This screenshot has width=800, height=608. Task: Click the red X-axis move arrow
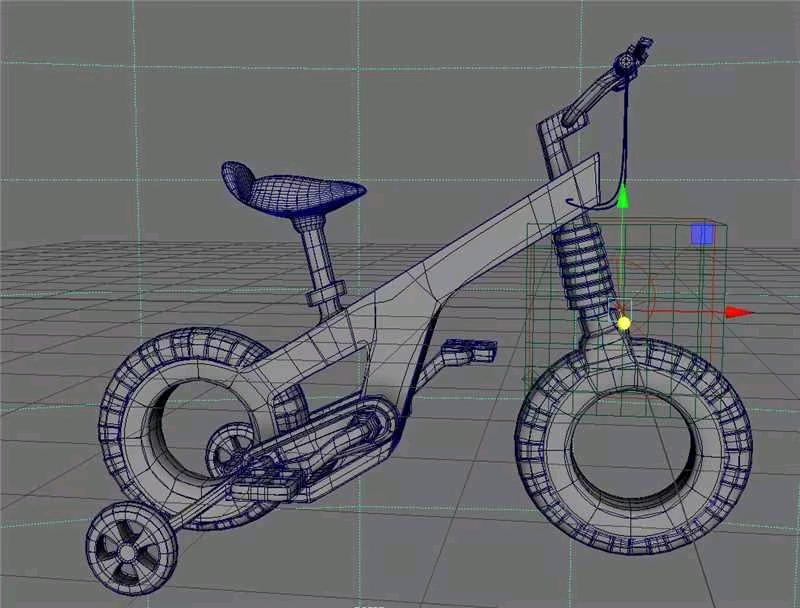point(739,312)
